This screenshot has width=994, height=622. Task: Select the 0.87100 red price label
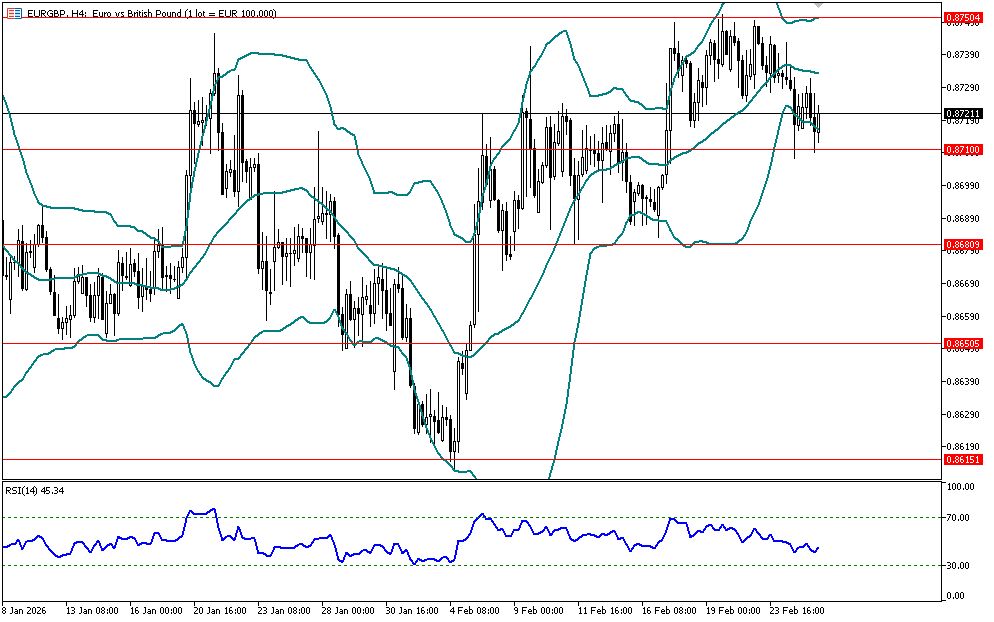pyautogui.click(x=961, y=149)
